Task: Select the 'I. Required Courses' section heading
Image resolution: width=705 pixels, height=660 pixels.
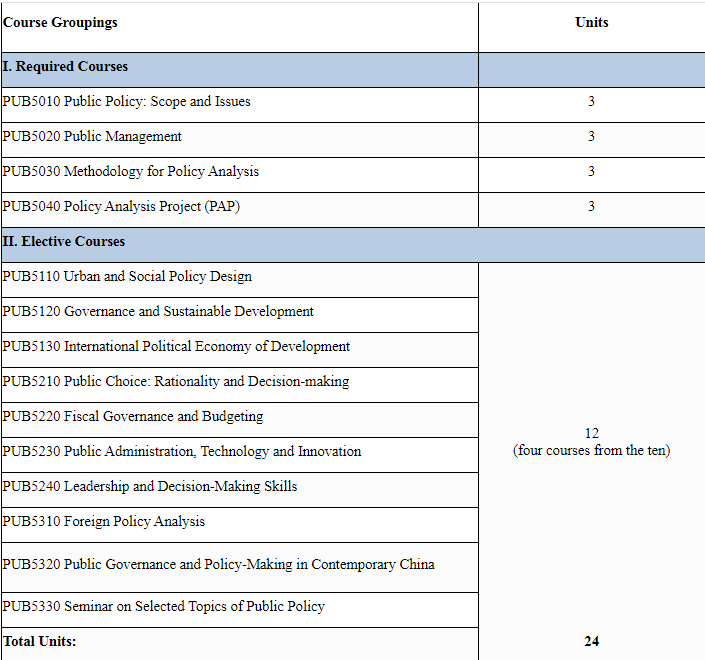Action: 65,67
